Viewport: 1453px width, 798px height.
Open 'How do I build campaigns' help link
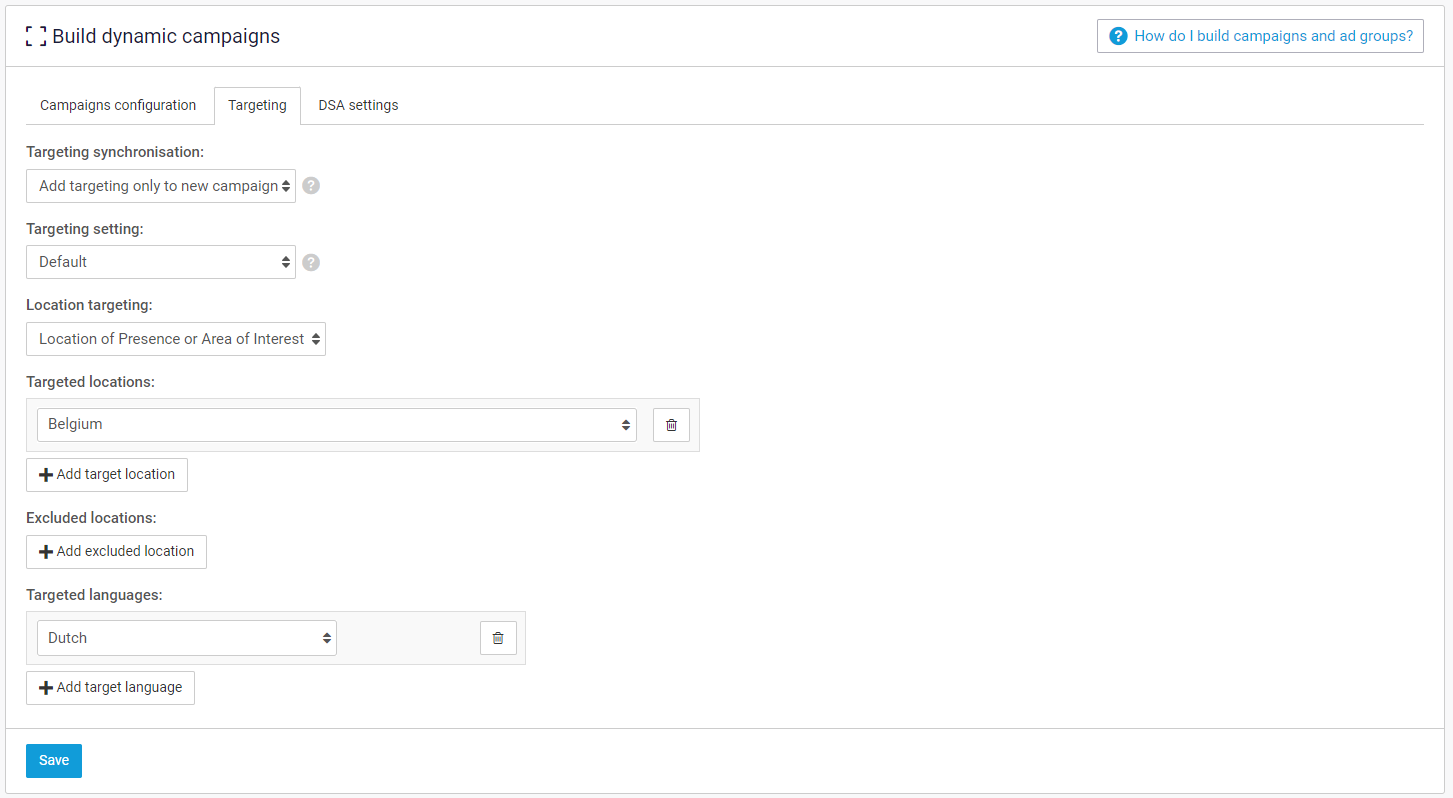(1272, 36)
